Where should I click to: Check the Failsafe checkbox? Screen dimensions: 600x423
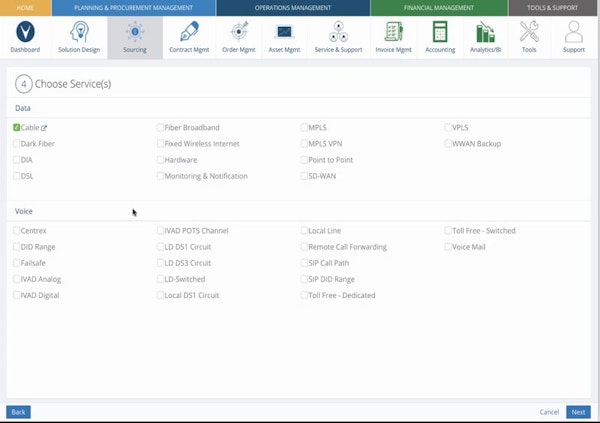coord(16,263)
